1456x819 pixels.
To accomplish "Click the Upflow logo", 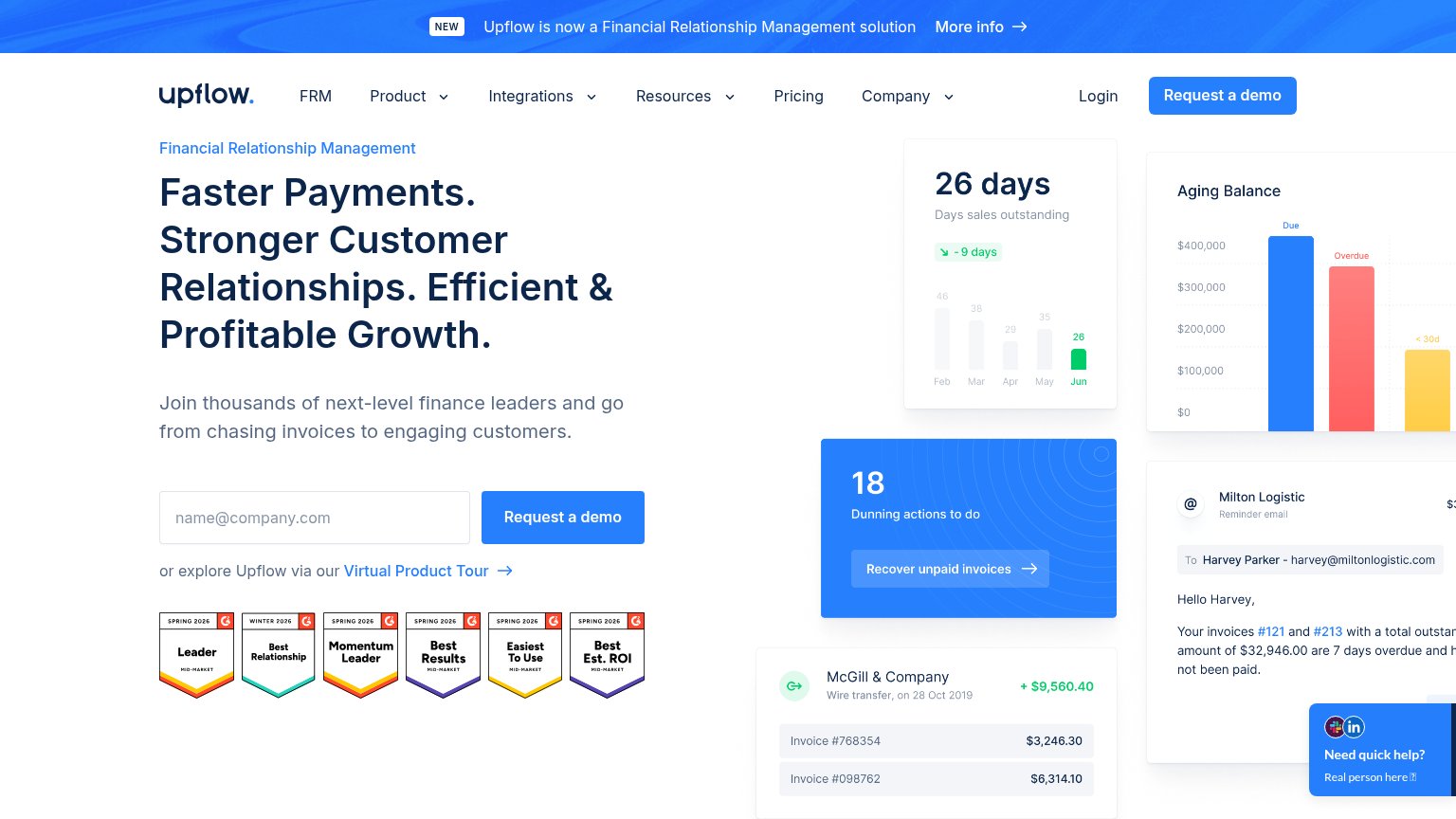I will coord(206,95).
